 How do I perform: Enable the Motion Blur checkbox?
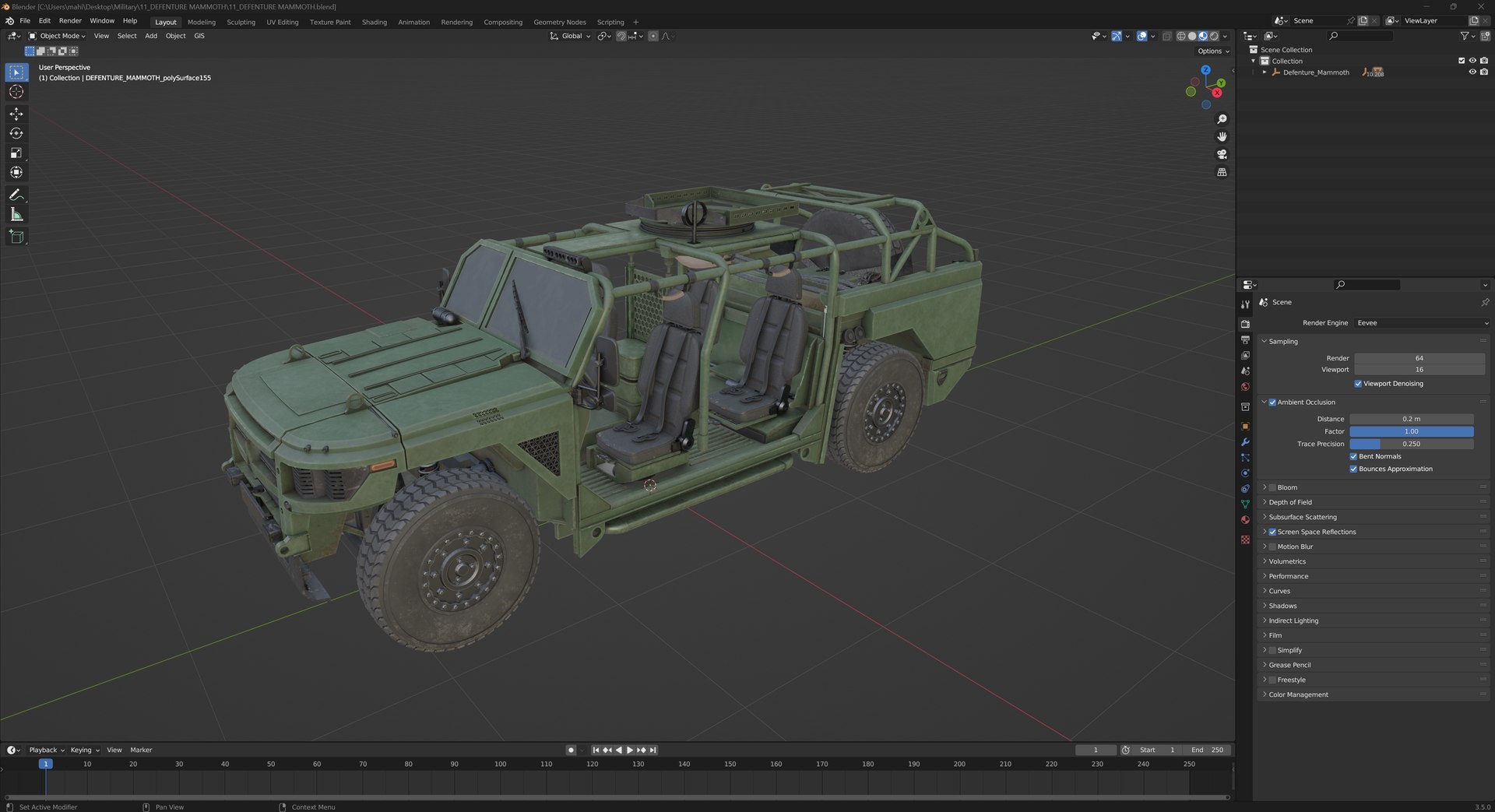1272,547
